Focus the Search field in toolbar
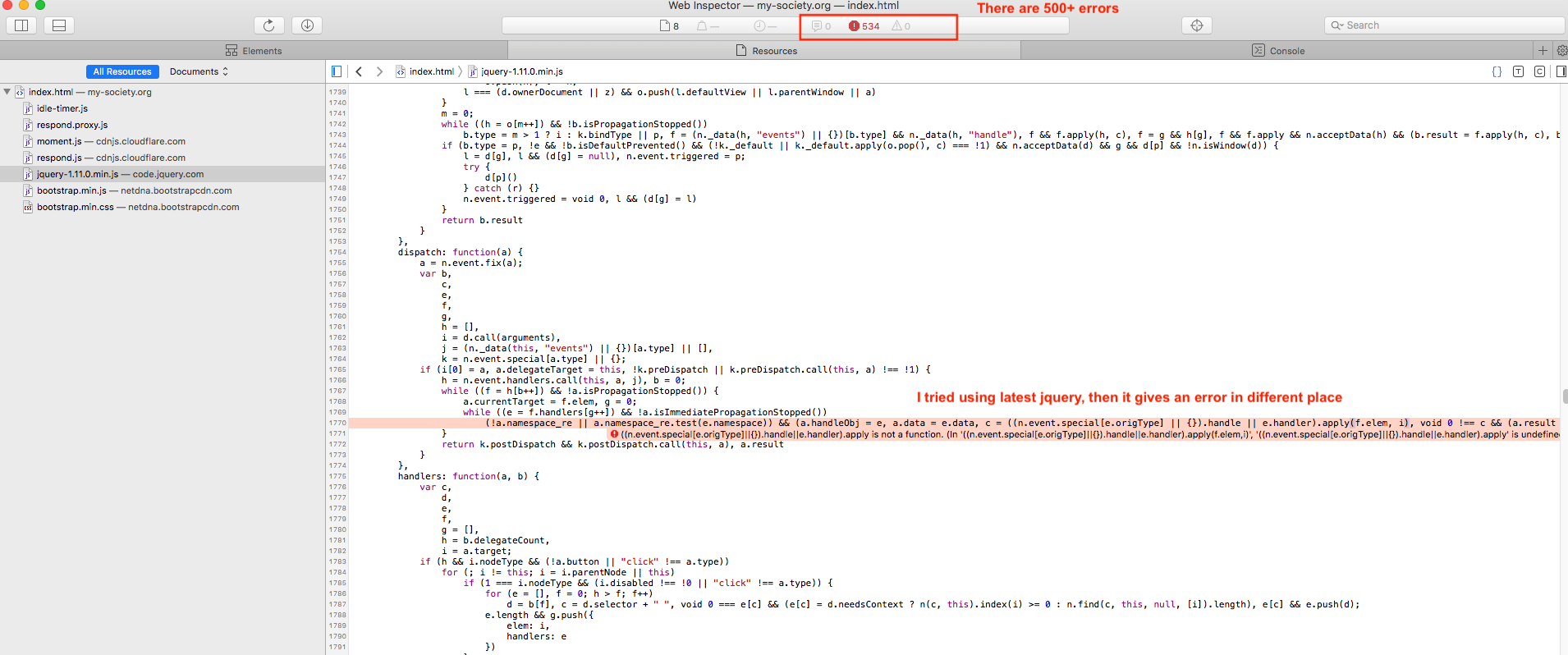1568x655 pixels. pos(1445,25)
